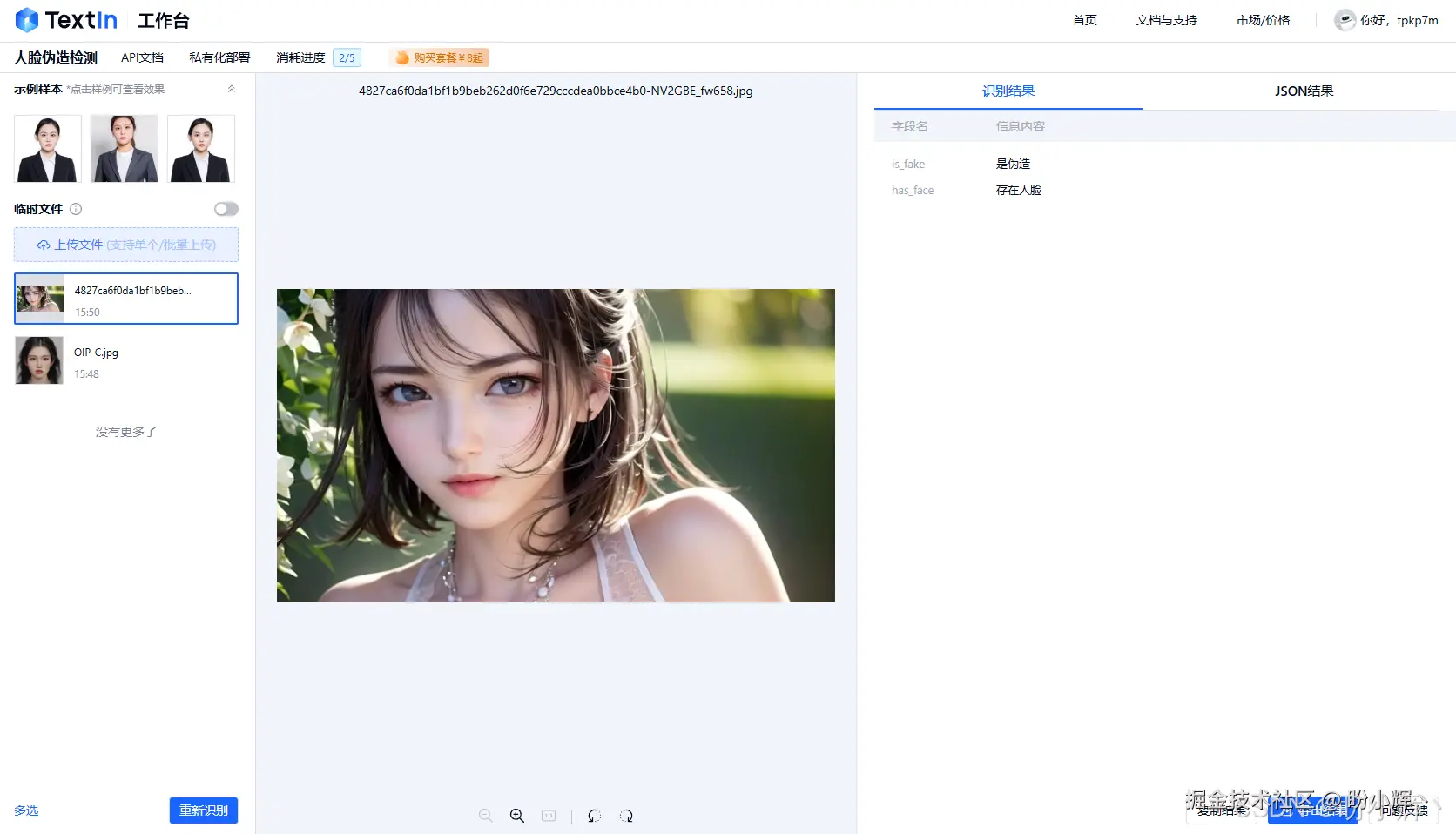This screenshot has height=834, width=1456.
Task: Open the API文档 menu item
Action: pos(142,57)
